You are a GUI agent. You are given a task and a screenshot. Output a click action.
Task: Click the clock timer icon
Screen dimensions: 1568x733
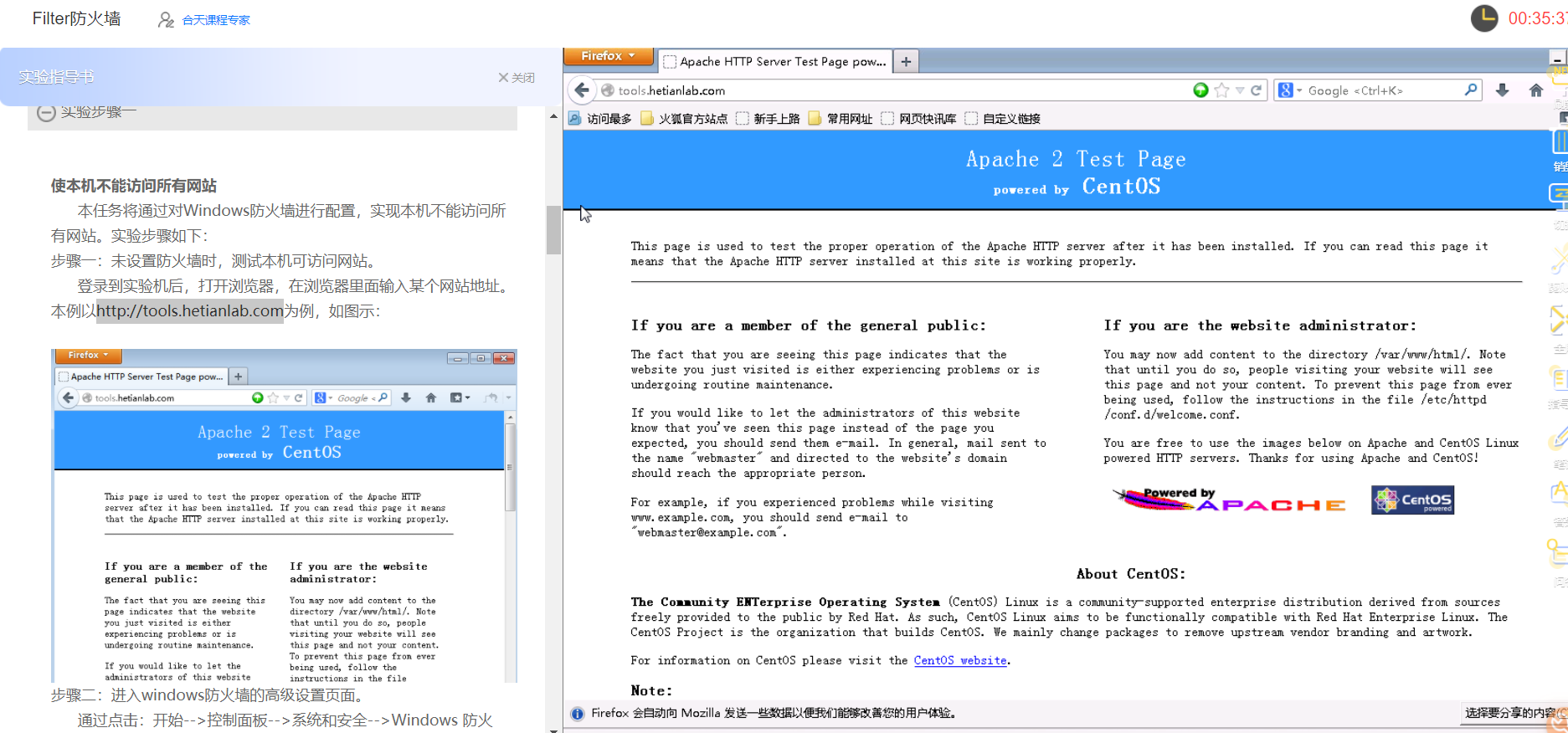tap(1484, 18)
